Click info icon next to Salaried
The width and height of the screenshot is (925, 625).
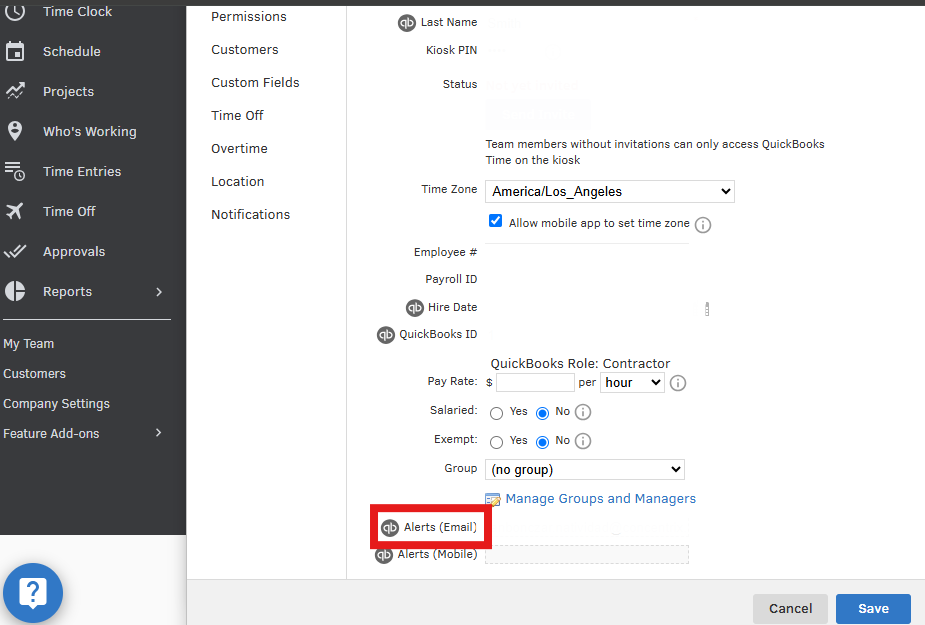pyautogui.click(x=583, y=412)
